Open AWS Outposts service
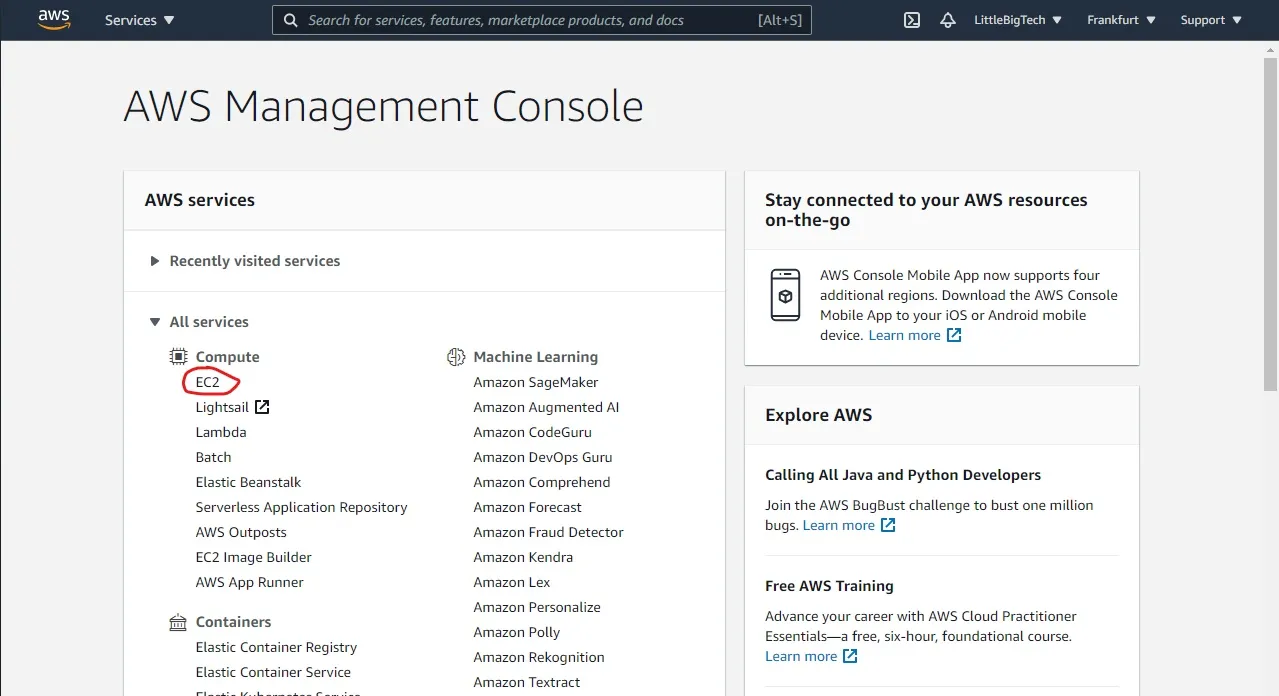The image size is (1279, 696). coord(241,532)
